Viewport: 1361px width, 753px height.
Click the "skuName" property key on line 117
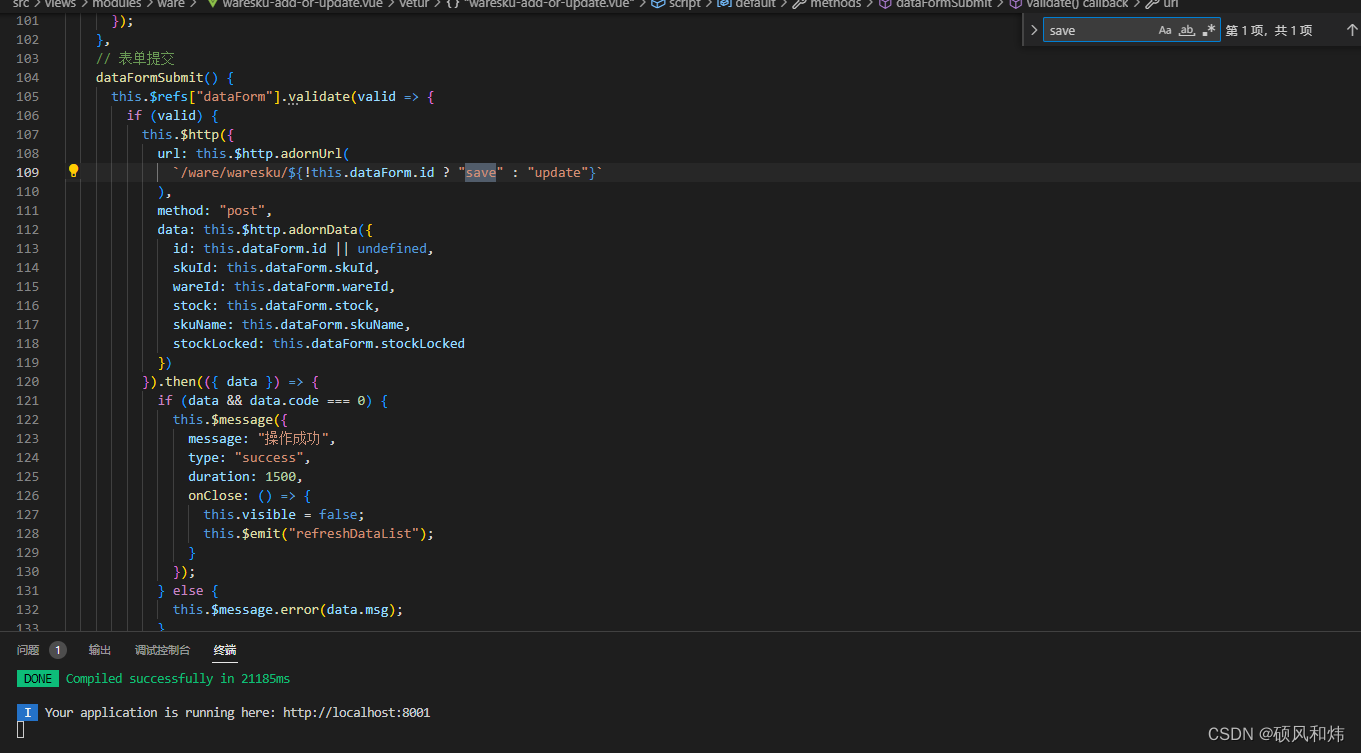[x=200, y=324]
